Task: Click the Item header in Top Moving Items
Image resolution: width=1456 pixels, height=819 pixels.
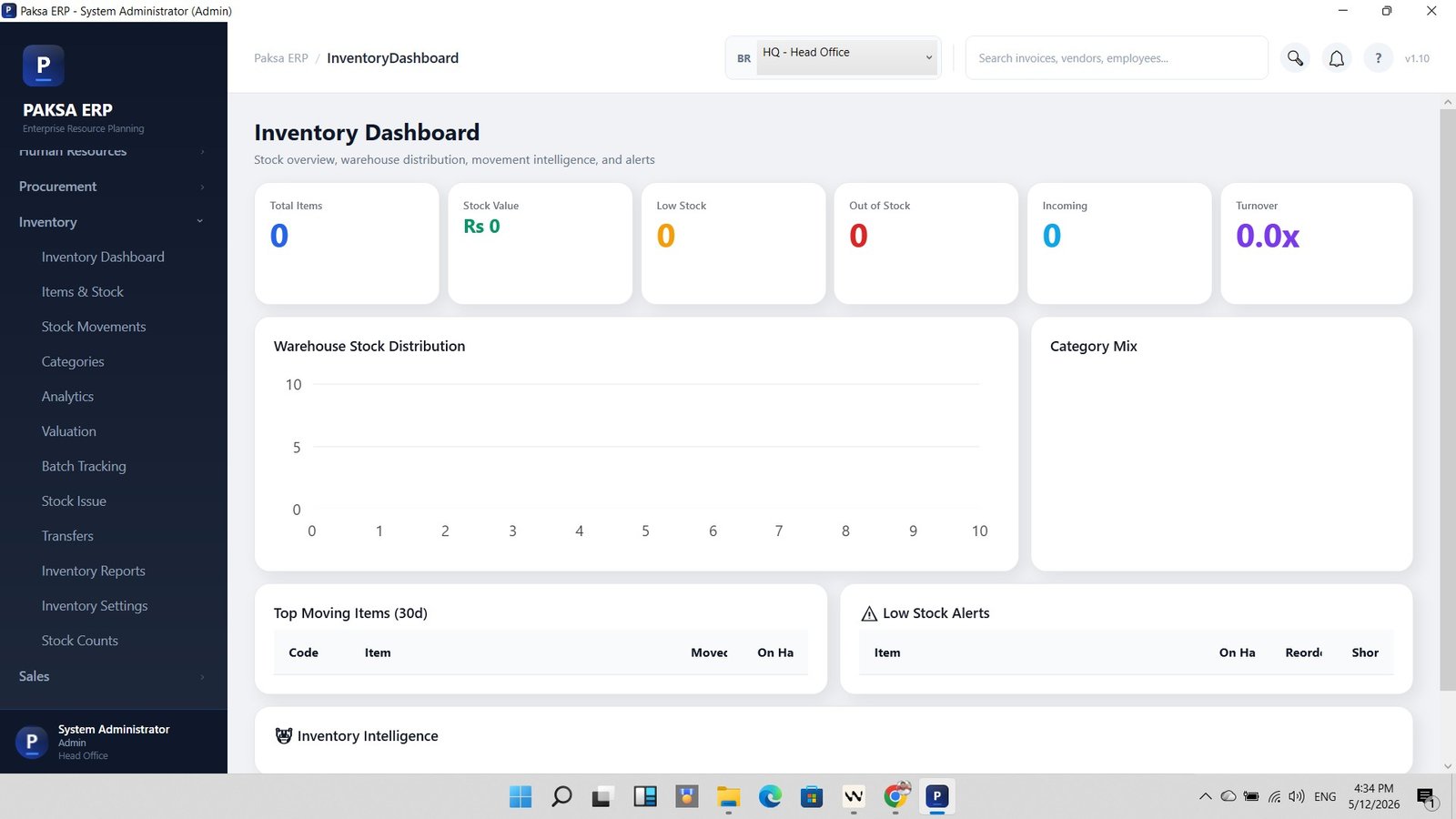Action: [378, 652]
